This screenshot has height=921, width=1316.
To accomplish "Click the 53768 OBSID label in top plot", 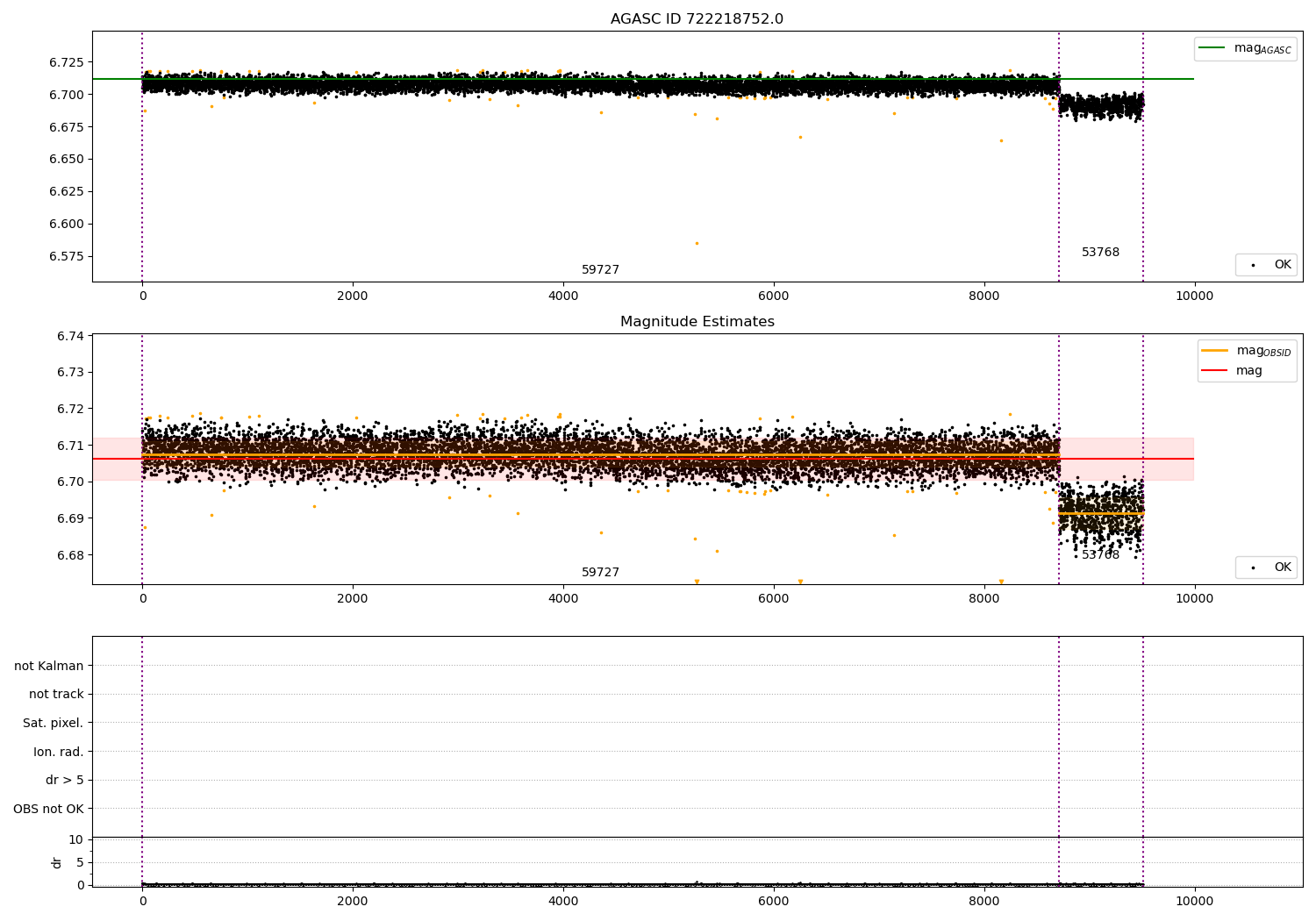I will (1100, 253).
